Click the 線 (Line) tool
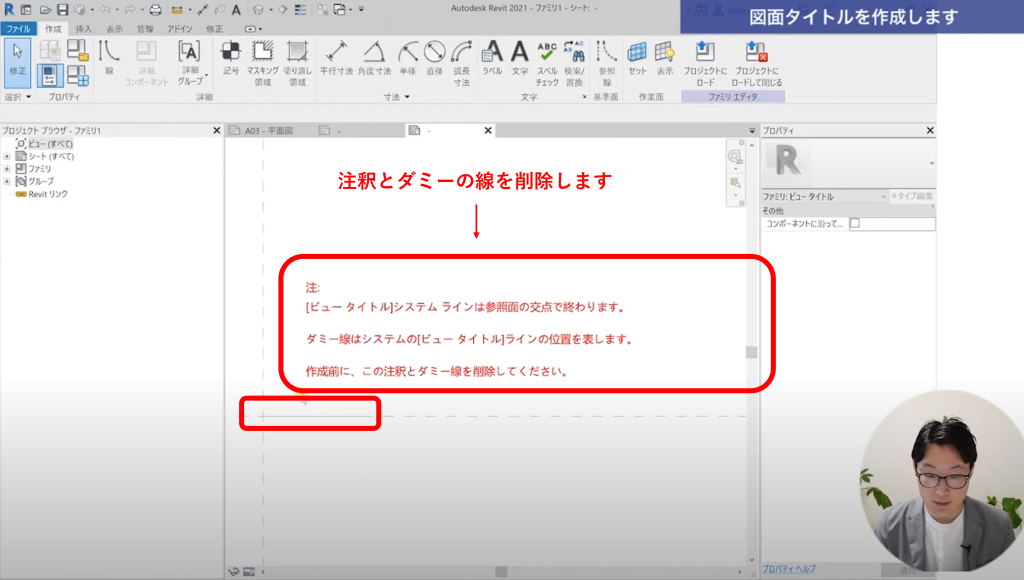Image resolution: width=1024 pixels, height=580 pixels. (x=108, y=60)
